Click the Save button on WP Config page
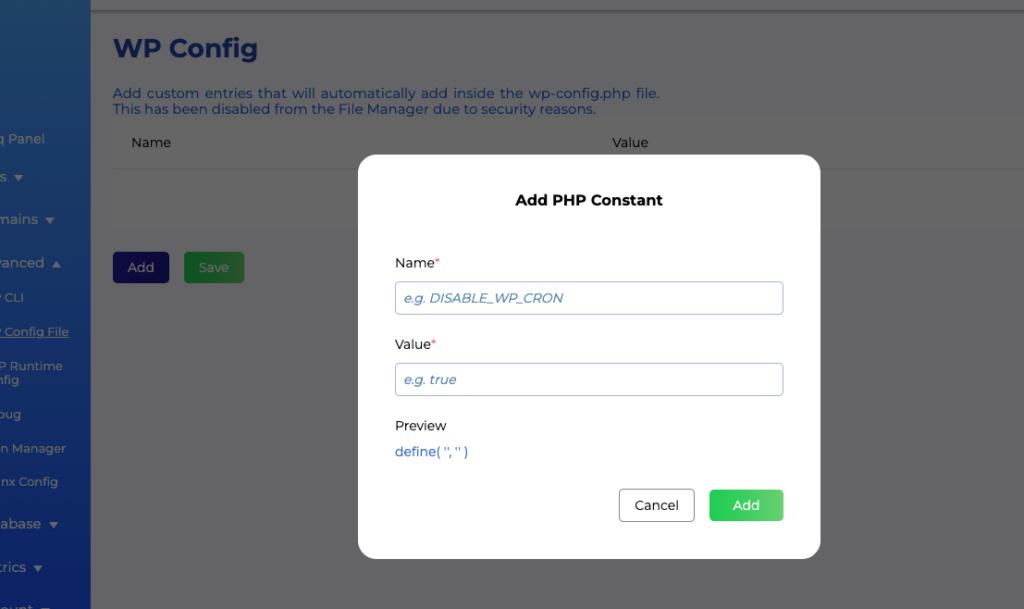The image size is (1024, 609). tap(213, 267)
